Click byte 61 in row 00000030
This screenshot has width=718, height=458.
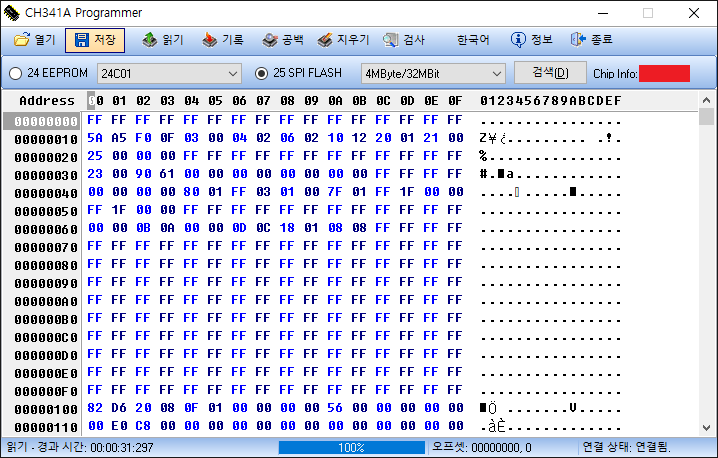[167, 174]
